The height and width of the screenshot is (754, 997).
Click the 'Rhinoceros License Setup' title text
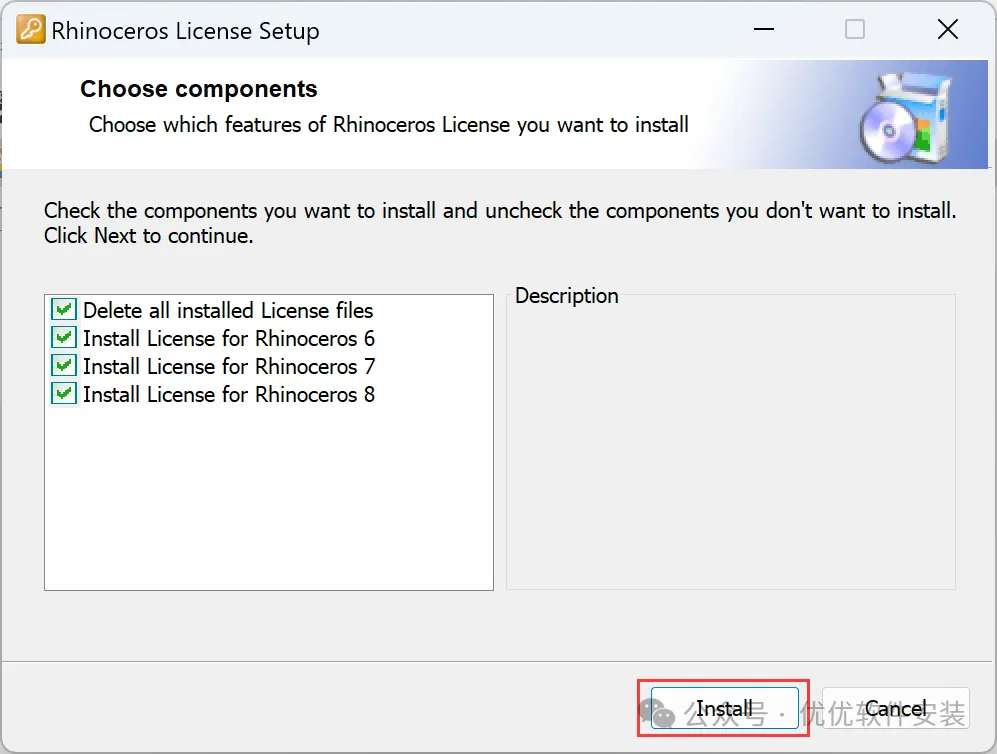(x=185, y=31)
